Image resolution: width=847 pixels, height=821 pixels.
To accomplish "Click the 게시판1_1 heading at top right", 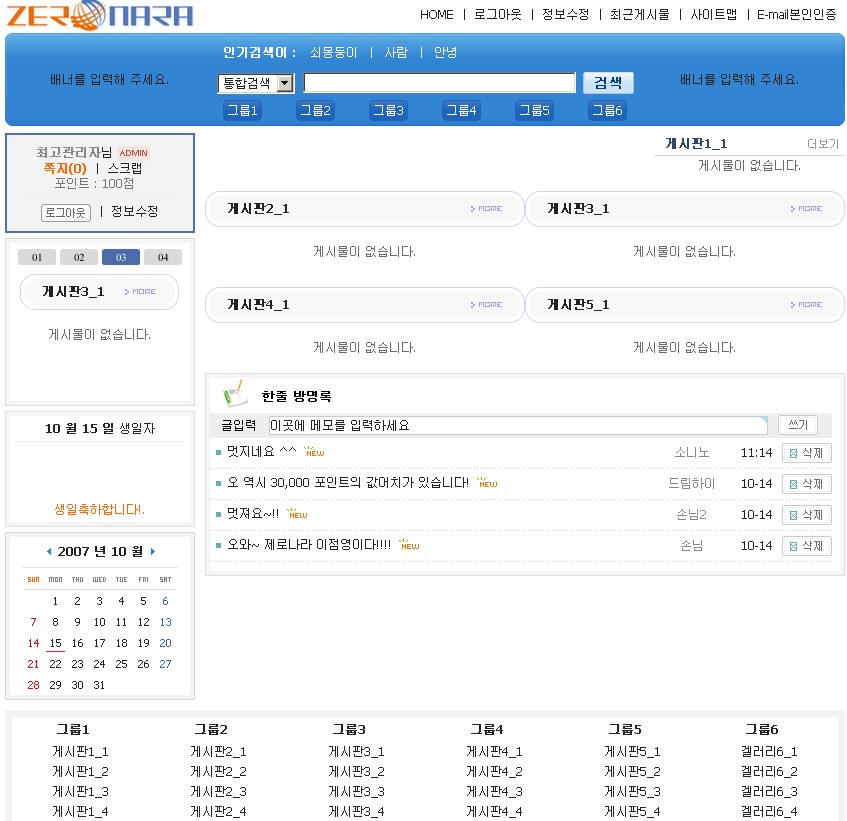I will [x=696, y=144].
